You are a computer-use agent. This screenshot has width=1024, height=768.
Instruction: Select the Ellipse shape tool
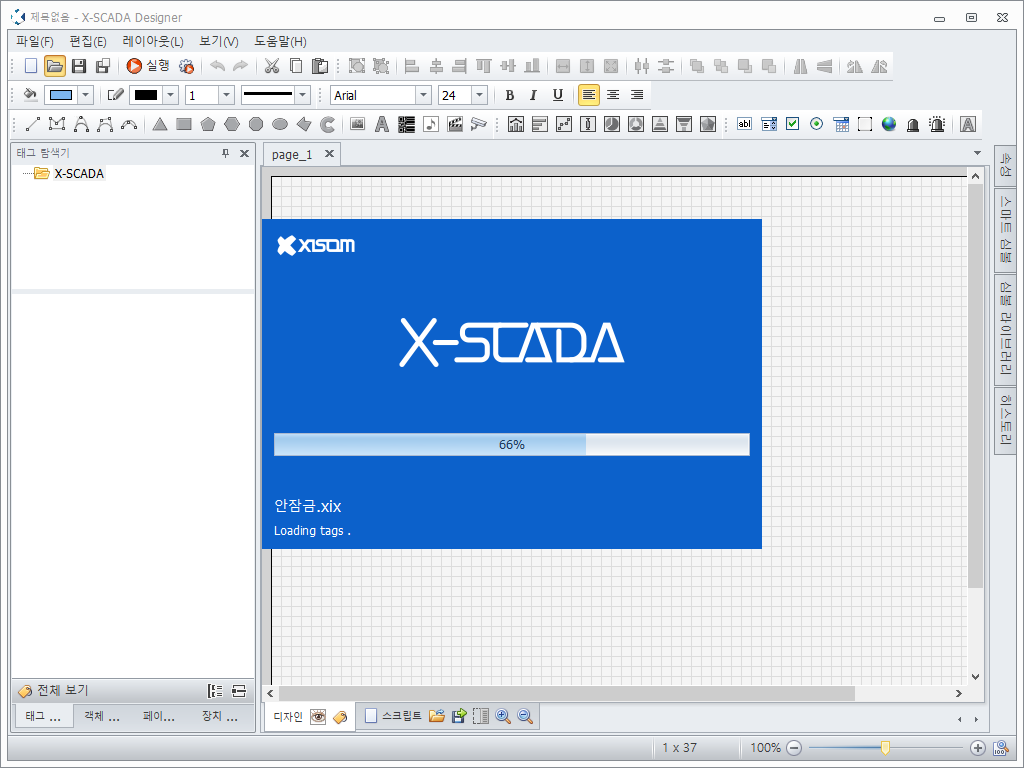280,124
